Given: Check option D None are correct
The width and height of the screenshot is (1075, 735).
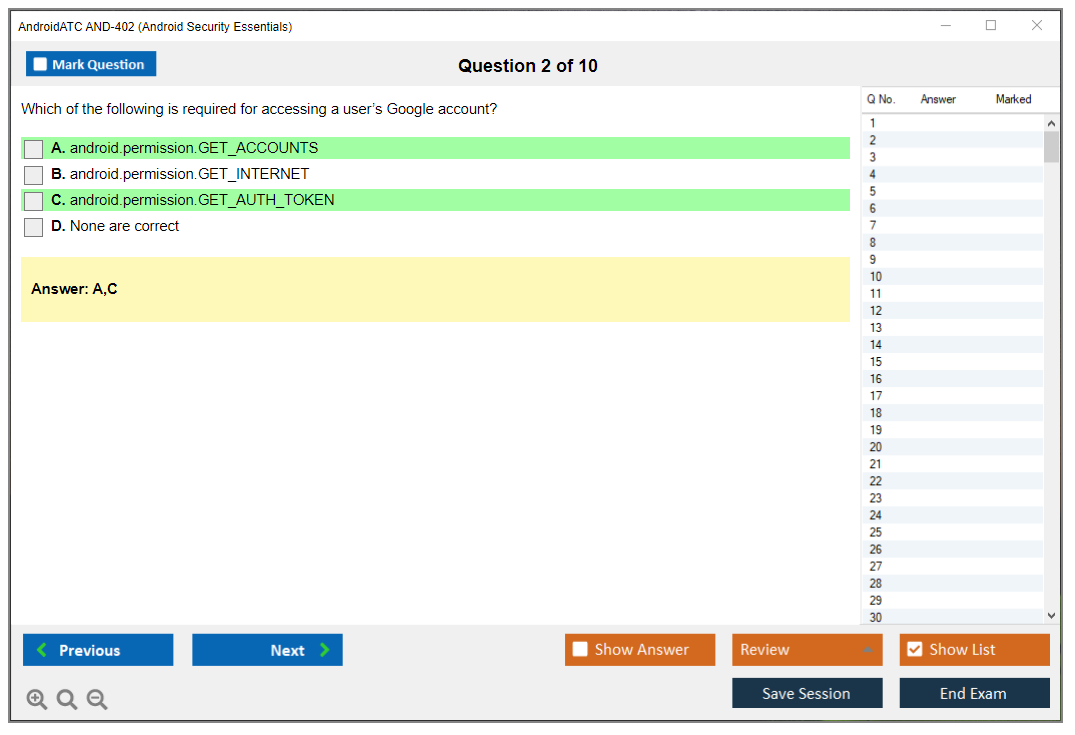Looking at the screenshot, I should pyautogui.click(x=34, y=227).
